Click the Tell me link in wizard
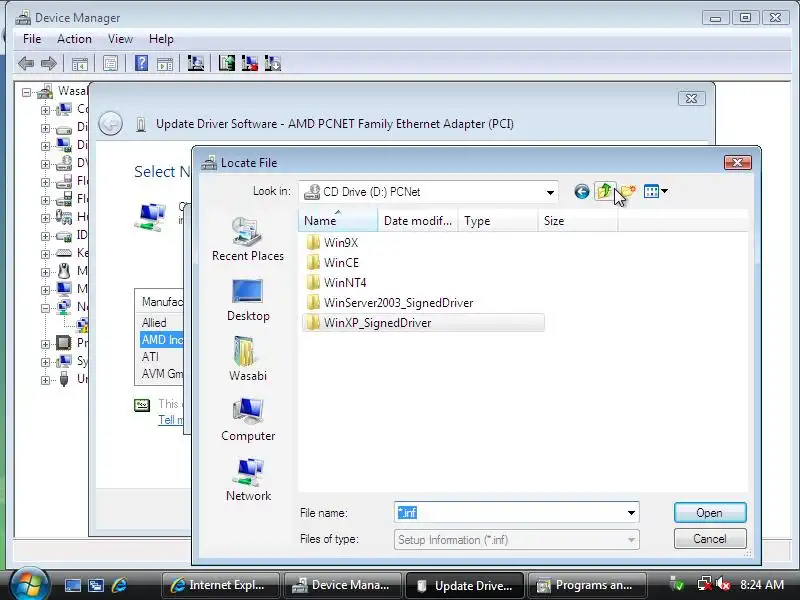Viewport: 800px width, 600px height. point(170,420)
